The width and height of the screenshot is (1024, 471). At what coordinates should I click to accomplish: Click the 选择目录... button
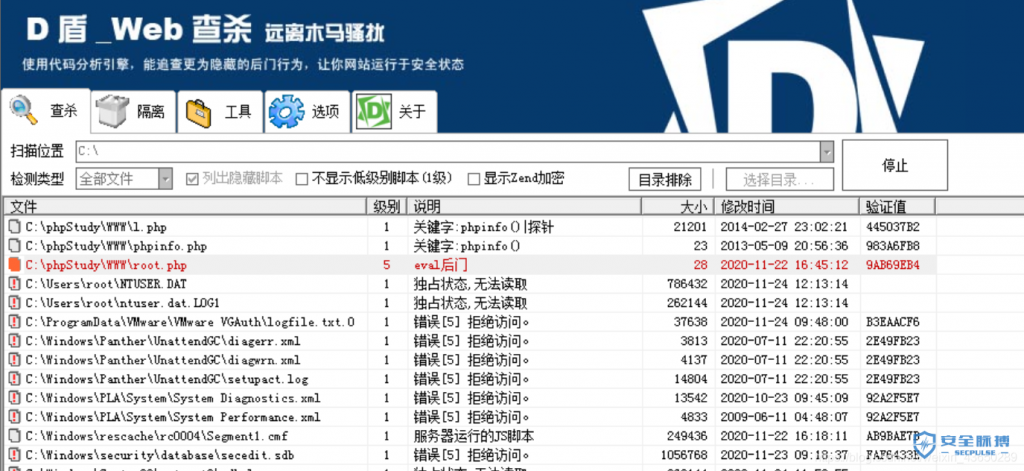[779, 179]
